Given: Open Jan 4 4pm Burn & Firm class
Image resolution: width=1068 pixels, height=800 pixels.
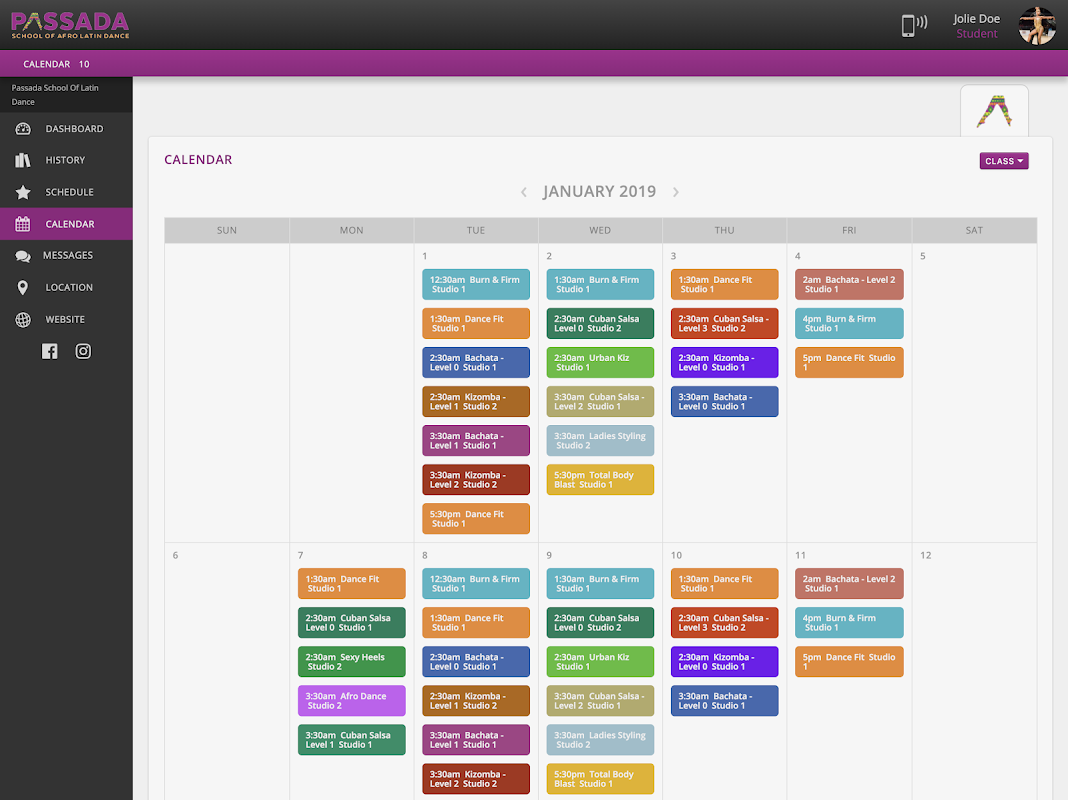Looking at the screenshot, I should pyautogui.click(x=849, y=323).
